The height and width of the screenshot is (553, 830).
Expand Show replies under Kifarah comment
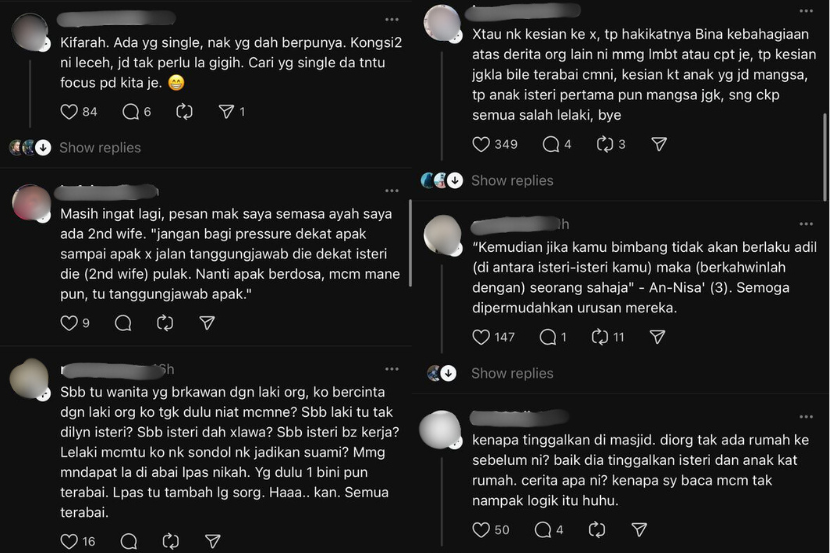click(x=100, y=148)
